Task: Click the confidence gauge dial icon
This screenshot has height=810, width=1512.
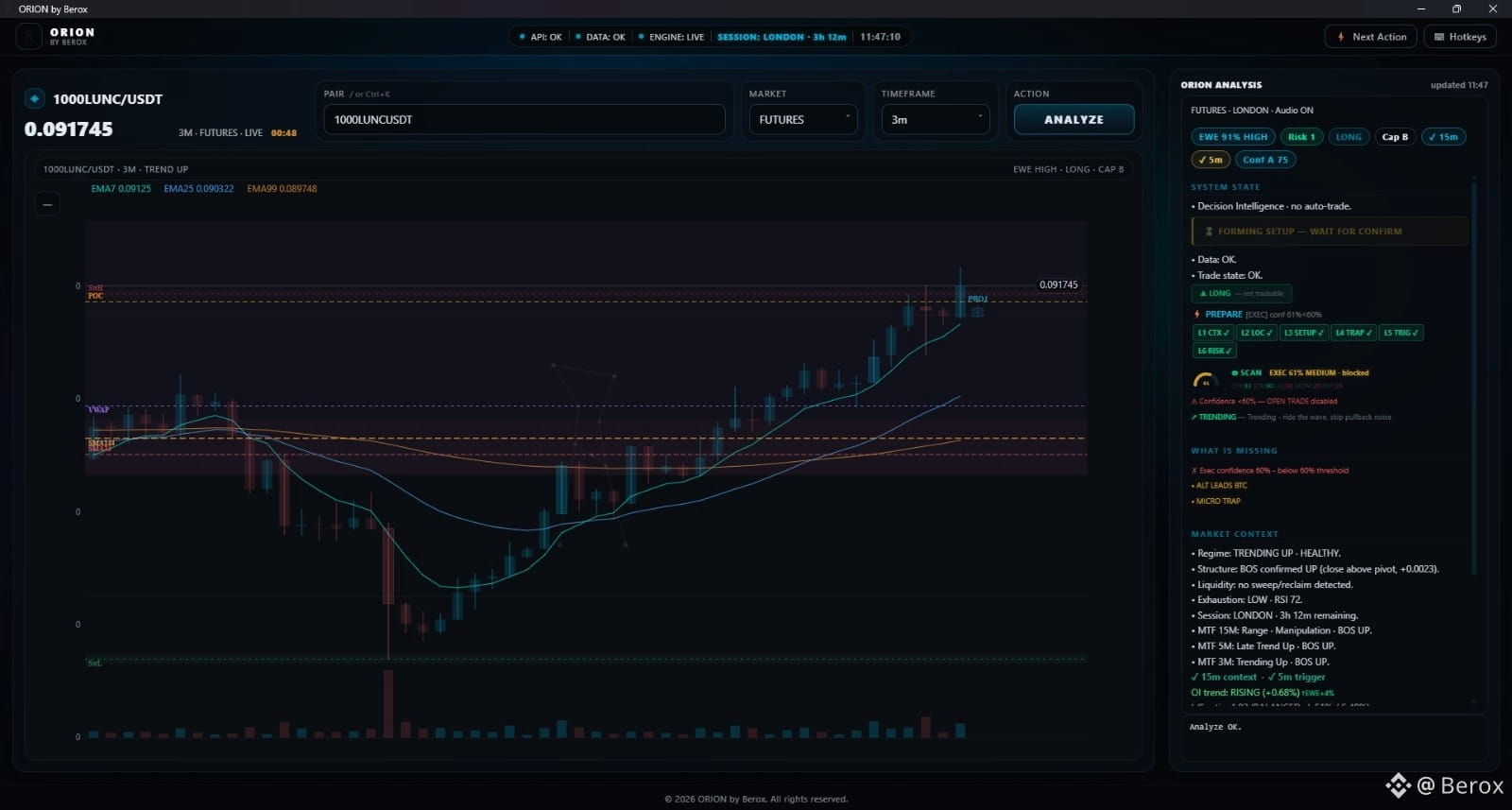Action: coord(1205,380)
